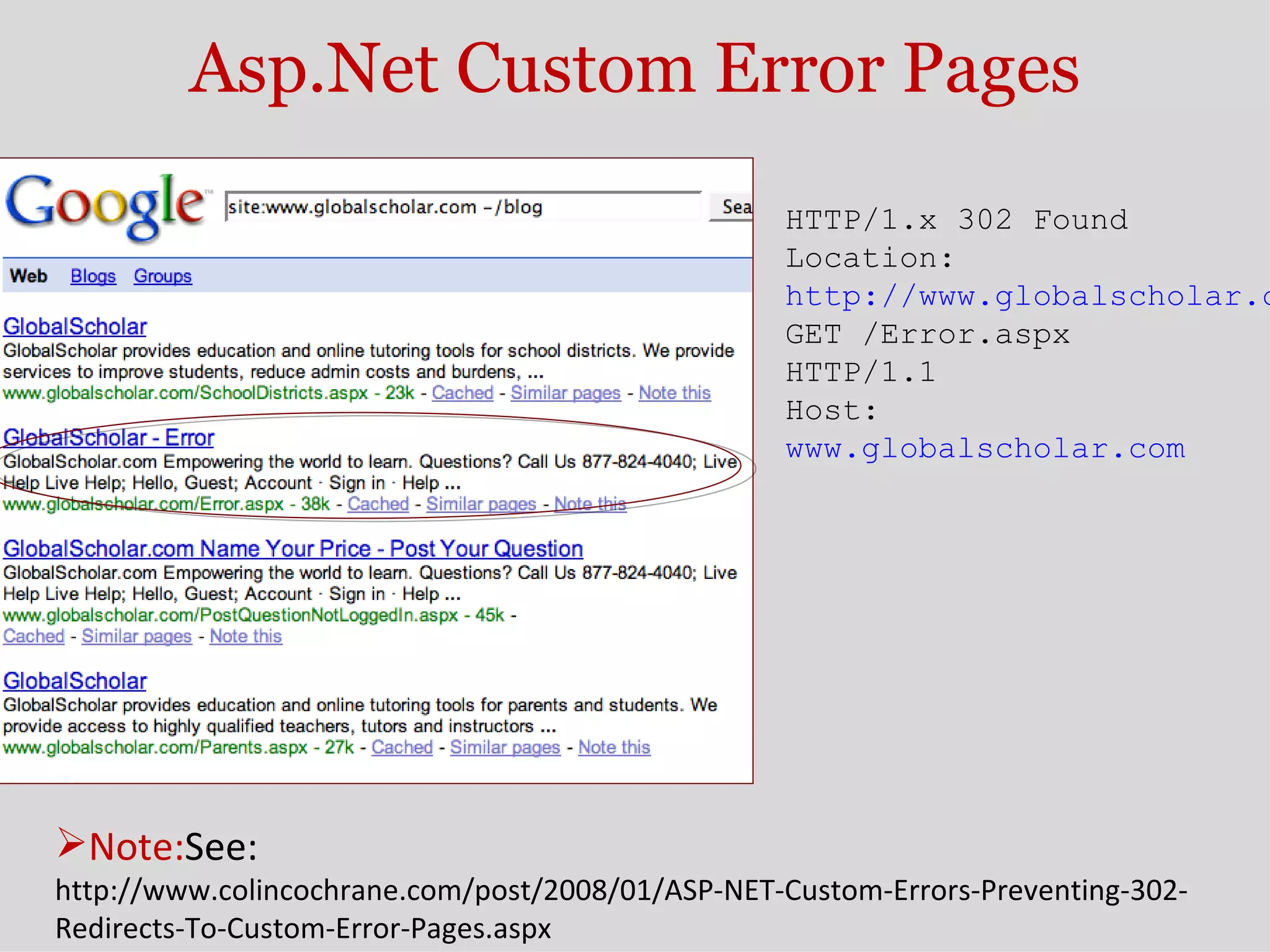
Task: Open Cached link for SchoolDistricts.aspx result
Action: tap(463, 393)
